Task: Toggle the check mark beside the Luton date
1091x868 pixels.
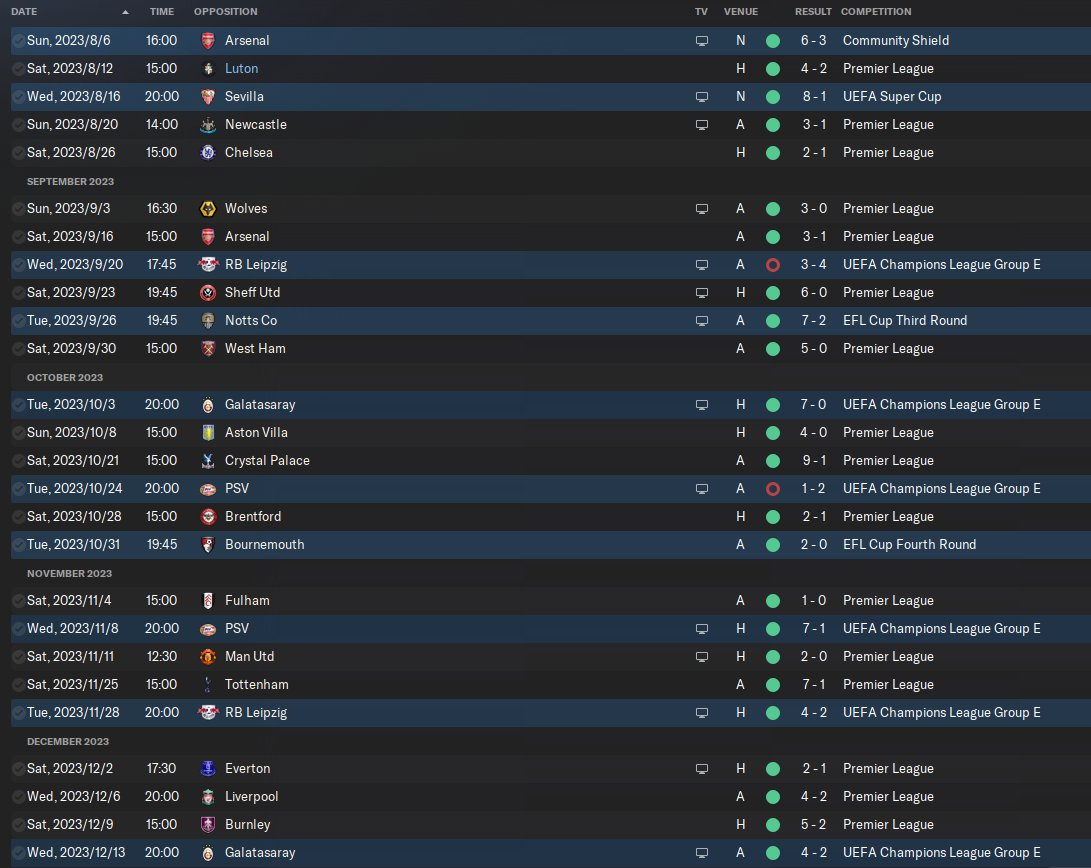Action: [19, 69]
